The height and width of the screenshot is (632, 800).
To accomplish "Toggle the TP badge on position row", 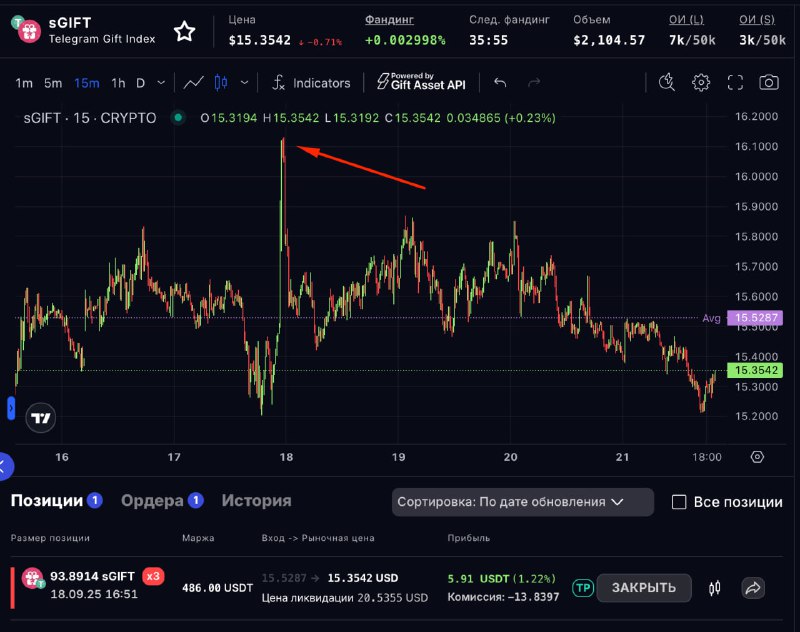I will tap(582, 588).
